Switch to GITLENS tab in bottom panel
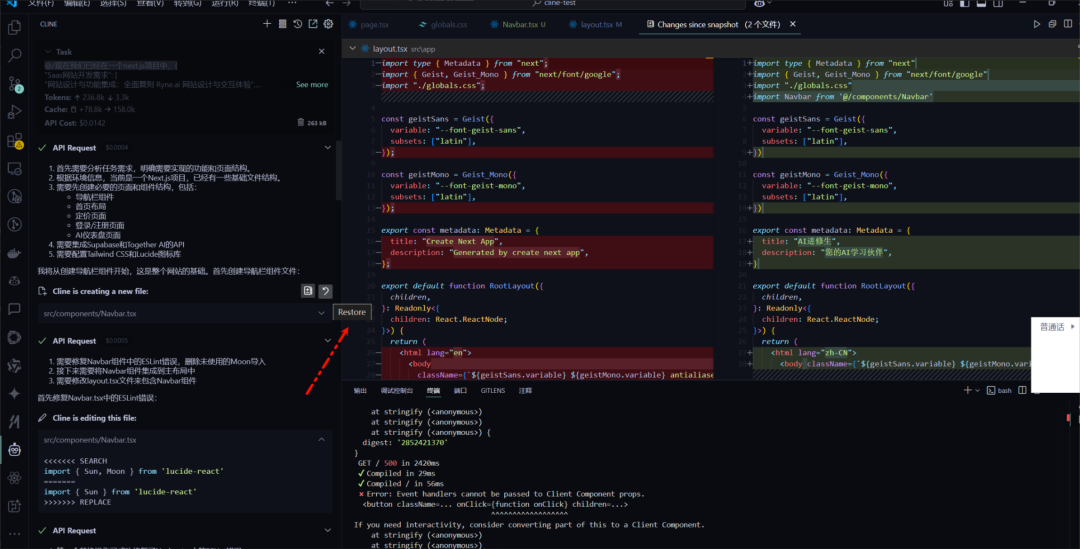The height and width of the screenshot is (549, 1080). (493, 391)
